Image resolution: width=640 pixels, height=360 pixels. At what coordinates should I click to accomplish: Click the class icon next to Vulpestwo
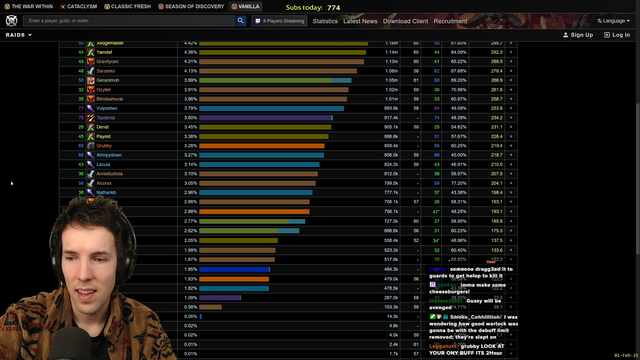click(91, 108)
